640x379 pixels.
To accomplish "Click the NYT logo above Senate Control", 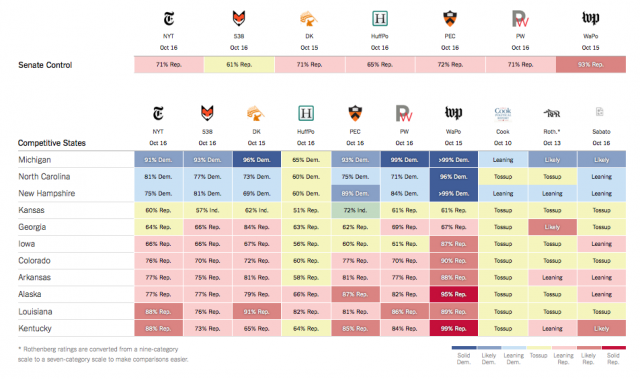I will point(169,18).
